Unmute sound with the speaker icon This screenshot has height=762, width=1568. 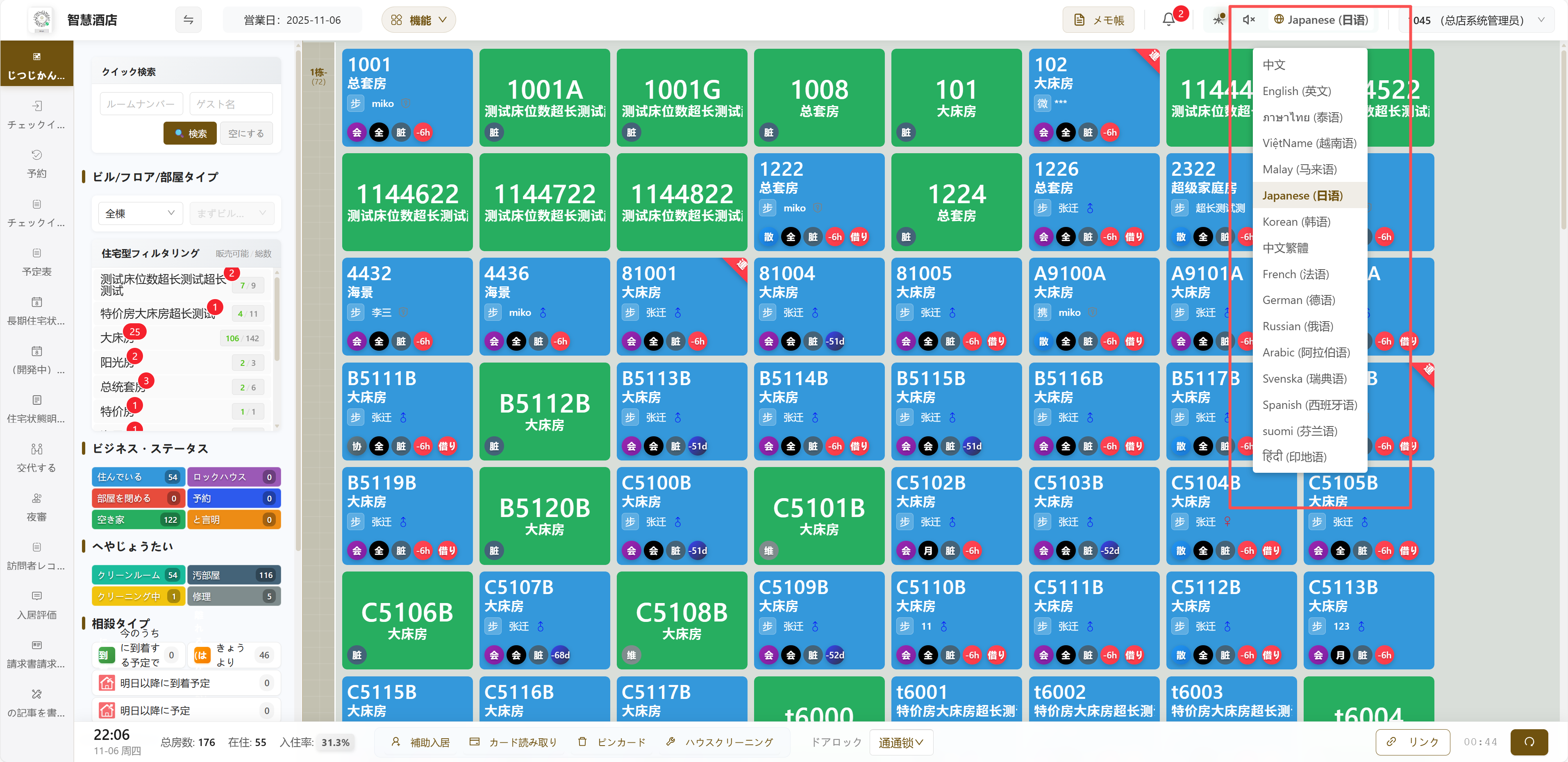tap(1248, 20)
